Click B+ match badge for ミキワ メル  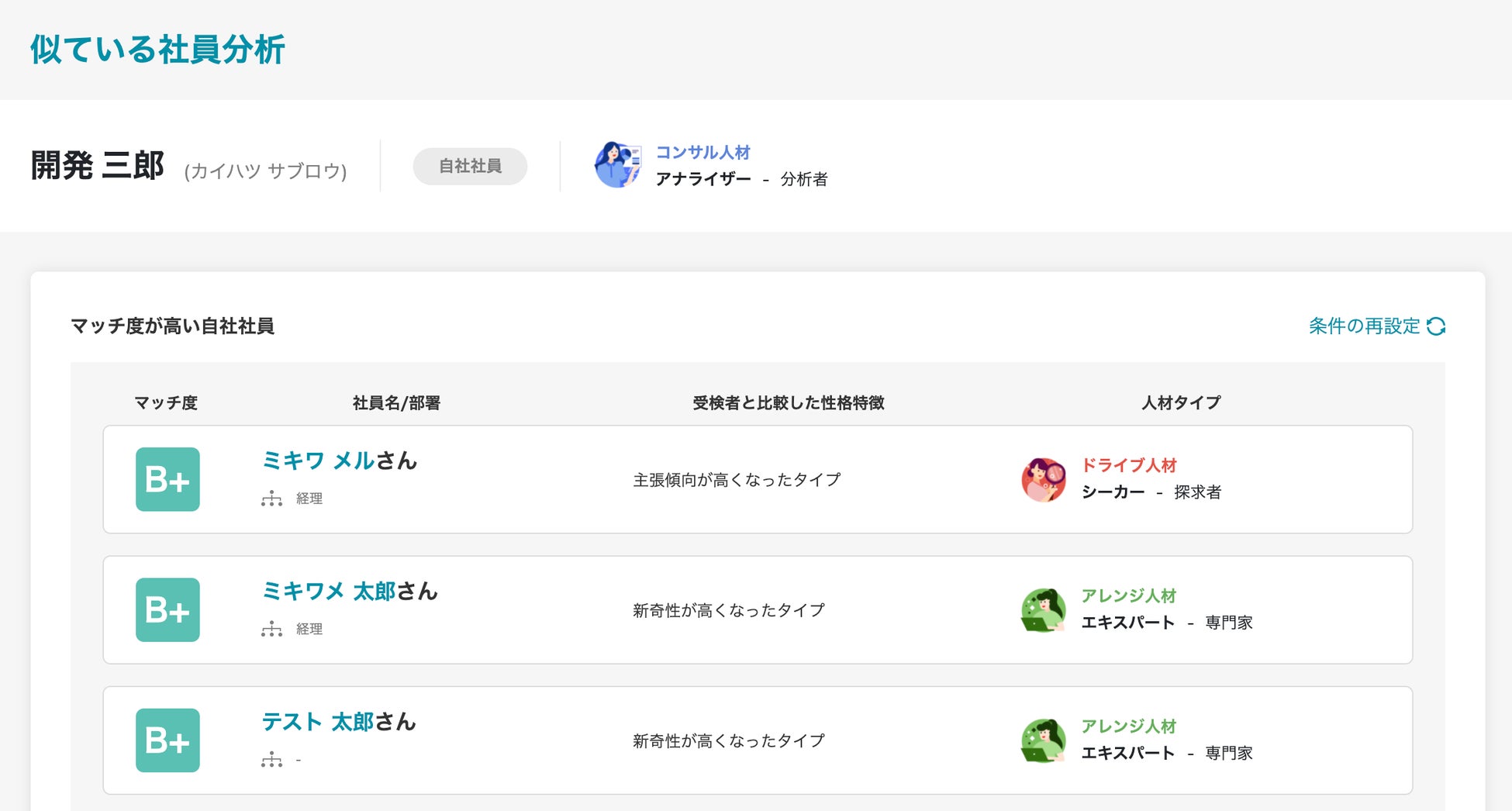167,479
